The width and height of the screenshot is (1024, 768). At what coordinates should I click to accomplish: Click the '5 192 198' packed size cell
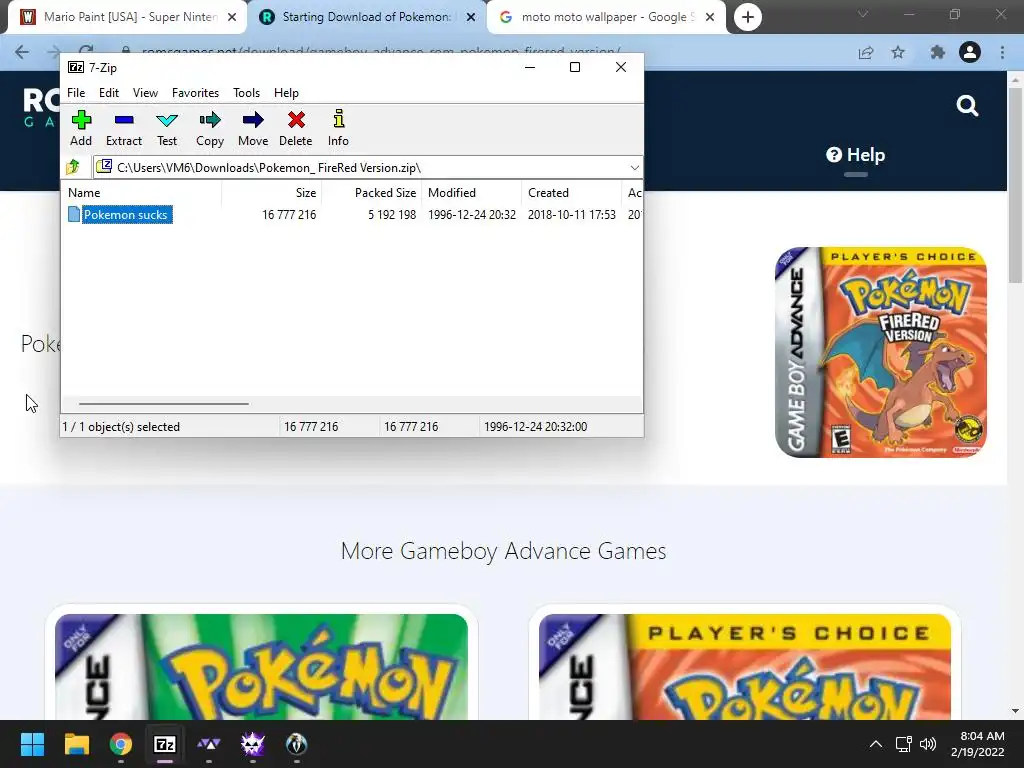pos(391,215)
